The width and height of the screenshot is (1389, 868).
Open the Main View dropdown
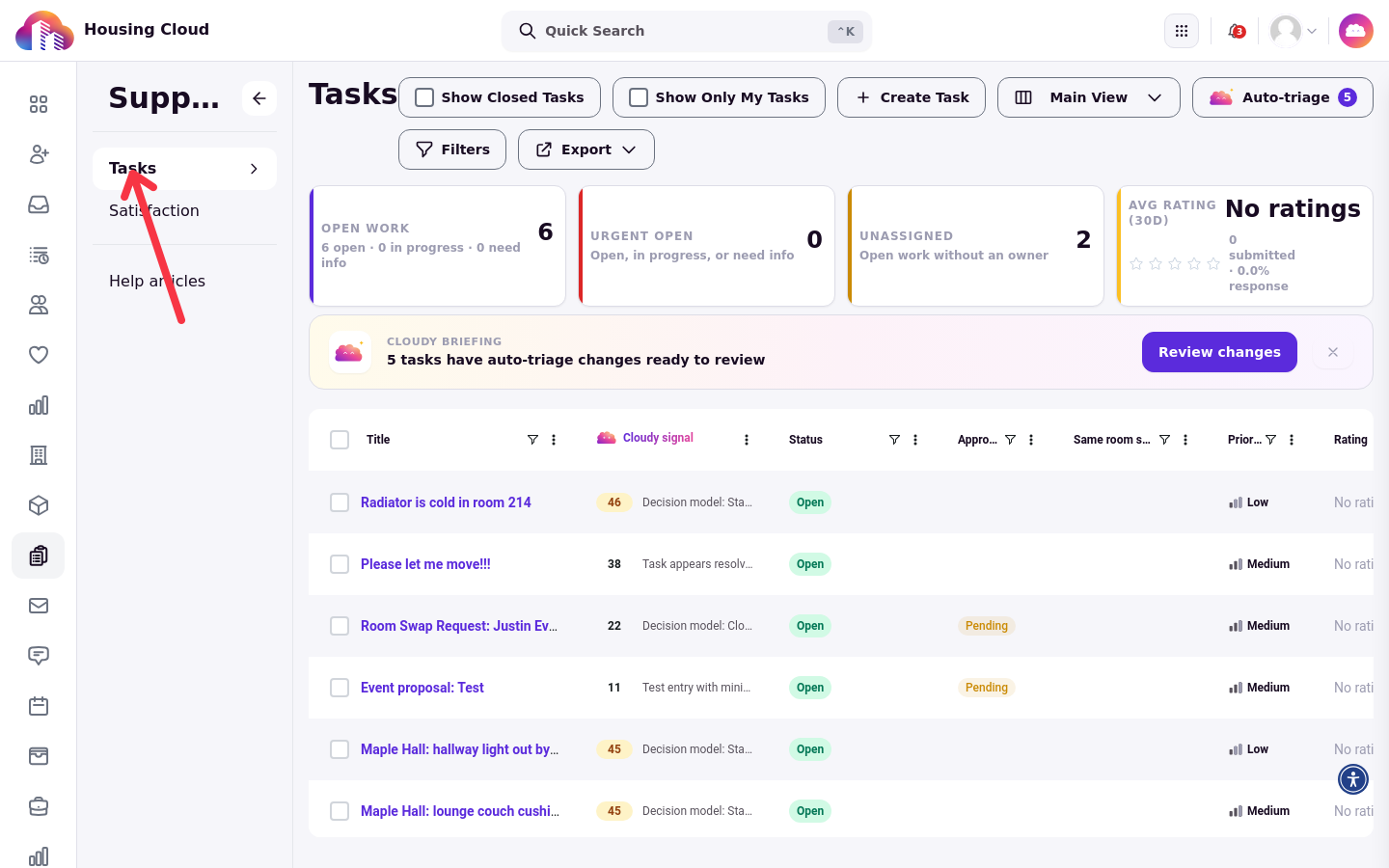[x=1089, y=97]
